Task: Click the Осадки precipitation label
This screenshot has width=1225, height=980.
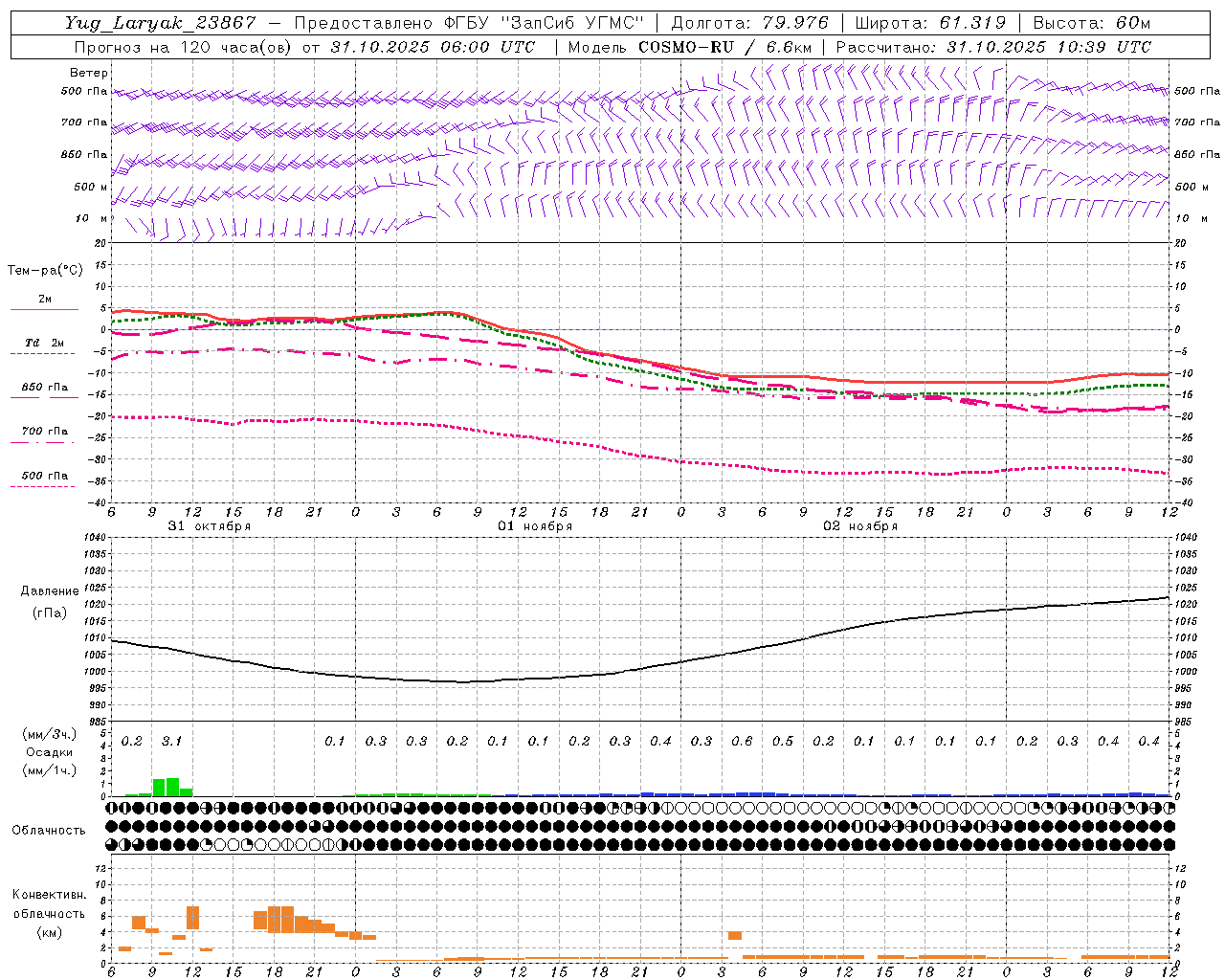Action: (50, 752)
